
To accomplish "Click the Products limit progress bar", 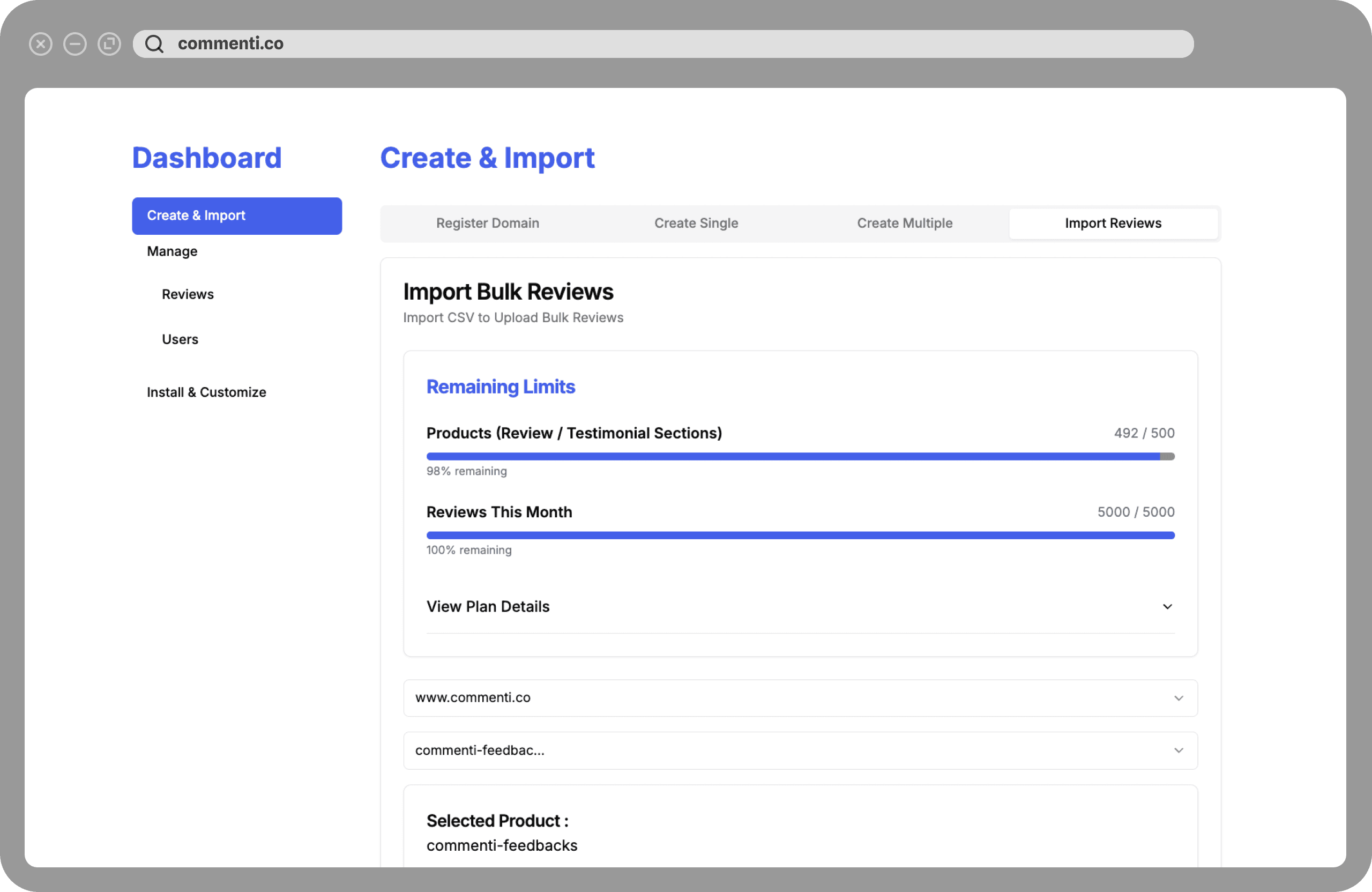I will (x=800, y=457).
